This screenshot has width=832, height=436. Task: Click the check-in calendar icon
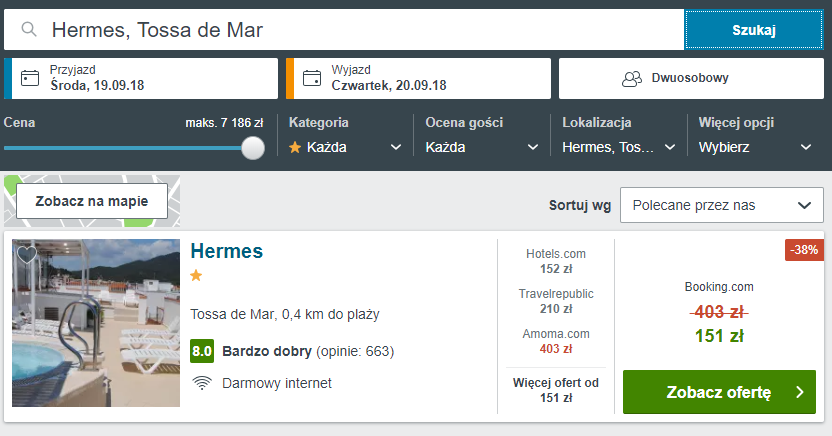click(30, 78)
